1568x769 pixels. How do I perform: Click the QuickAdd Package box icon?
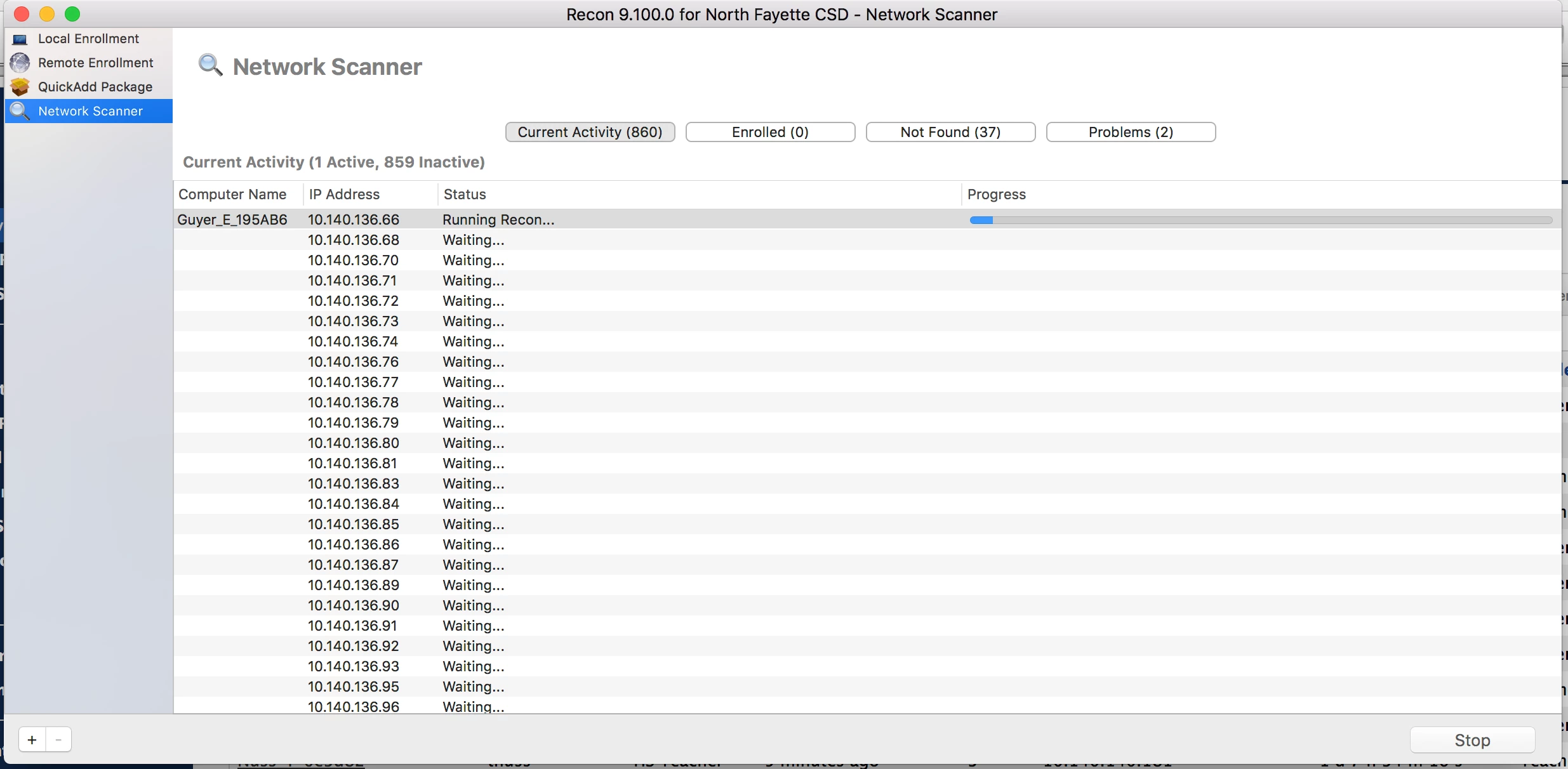(20, 87)
